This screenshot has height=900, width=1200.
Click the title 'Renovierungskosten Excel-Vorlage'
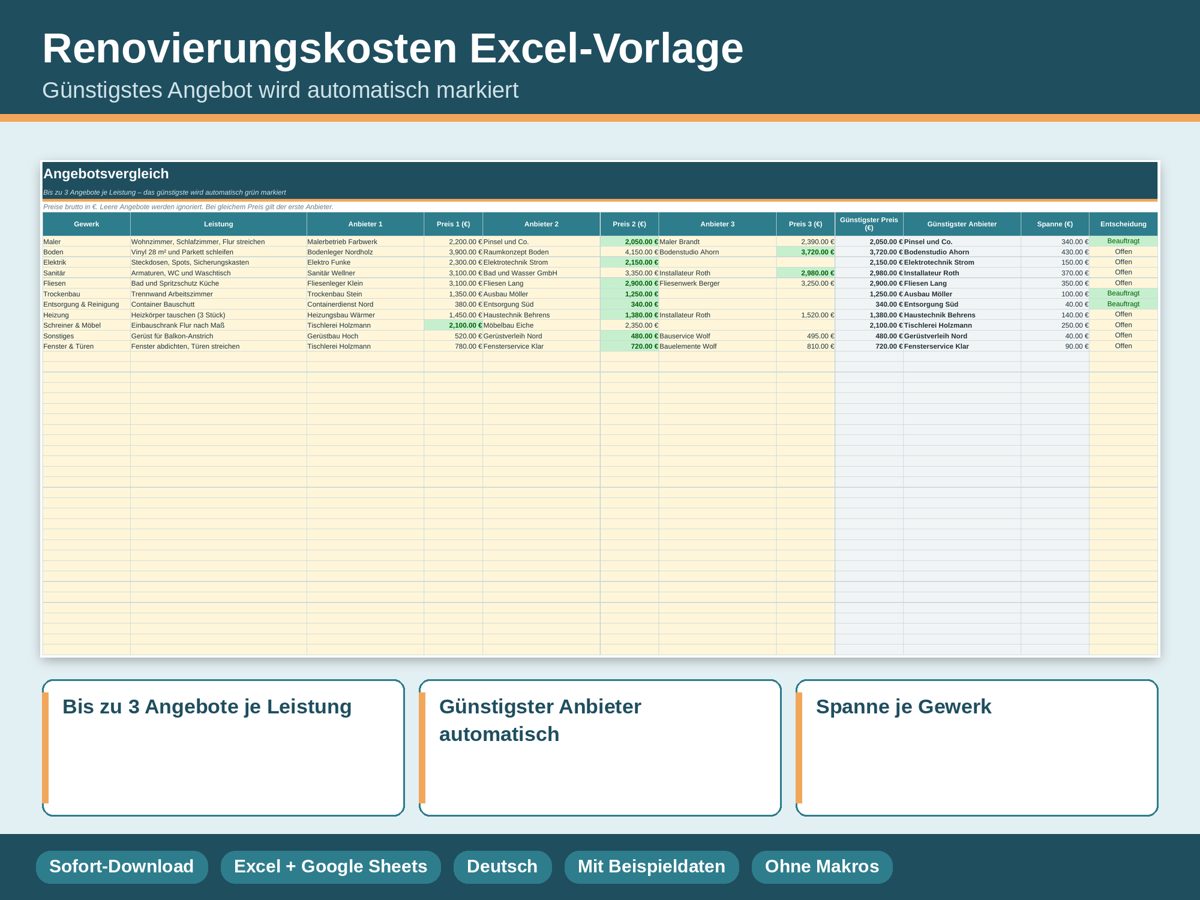[x=393, y=49]
